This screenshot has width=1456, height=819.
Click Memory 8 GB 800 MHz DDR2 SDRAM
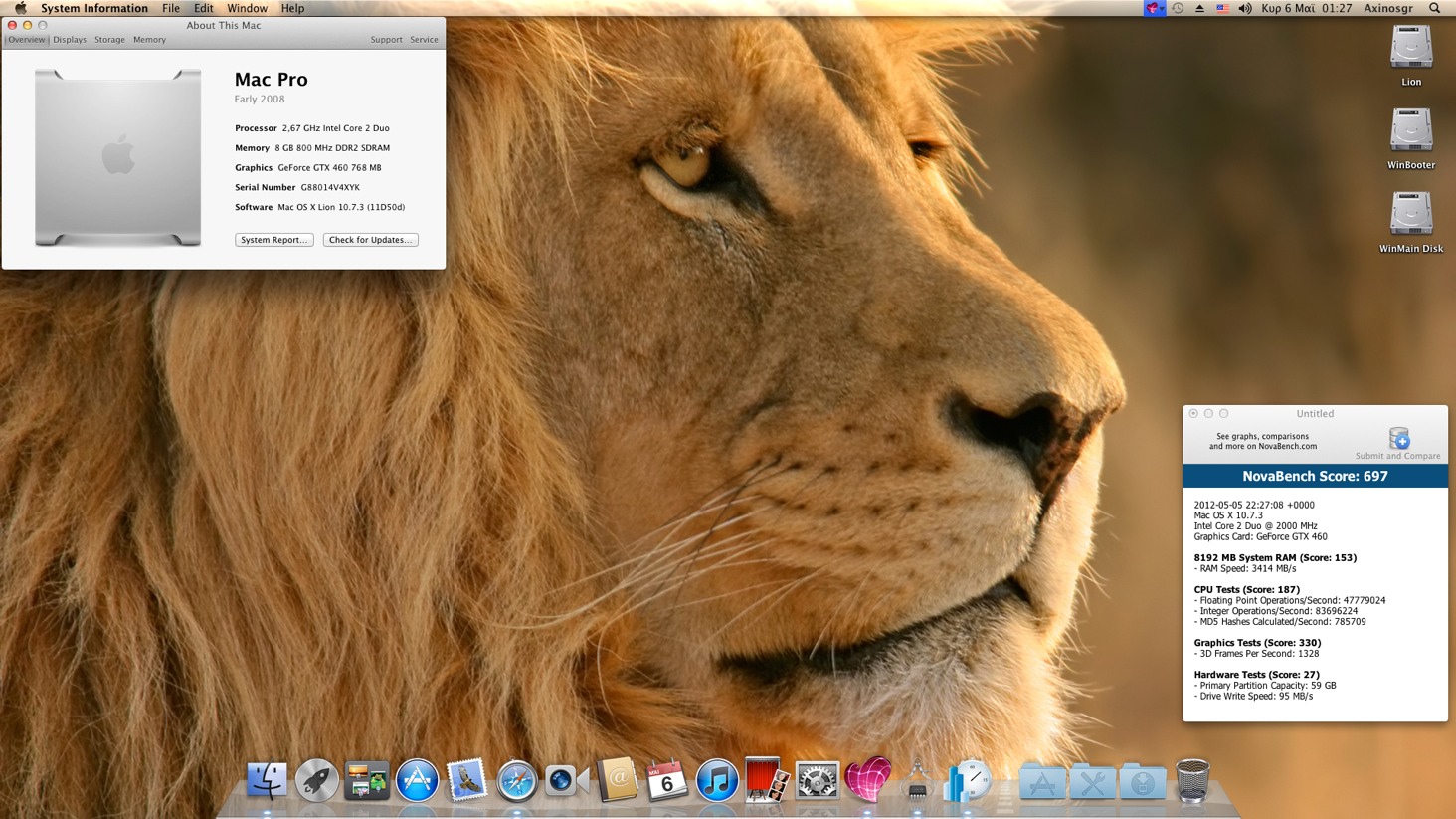point(312,148)
